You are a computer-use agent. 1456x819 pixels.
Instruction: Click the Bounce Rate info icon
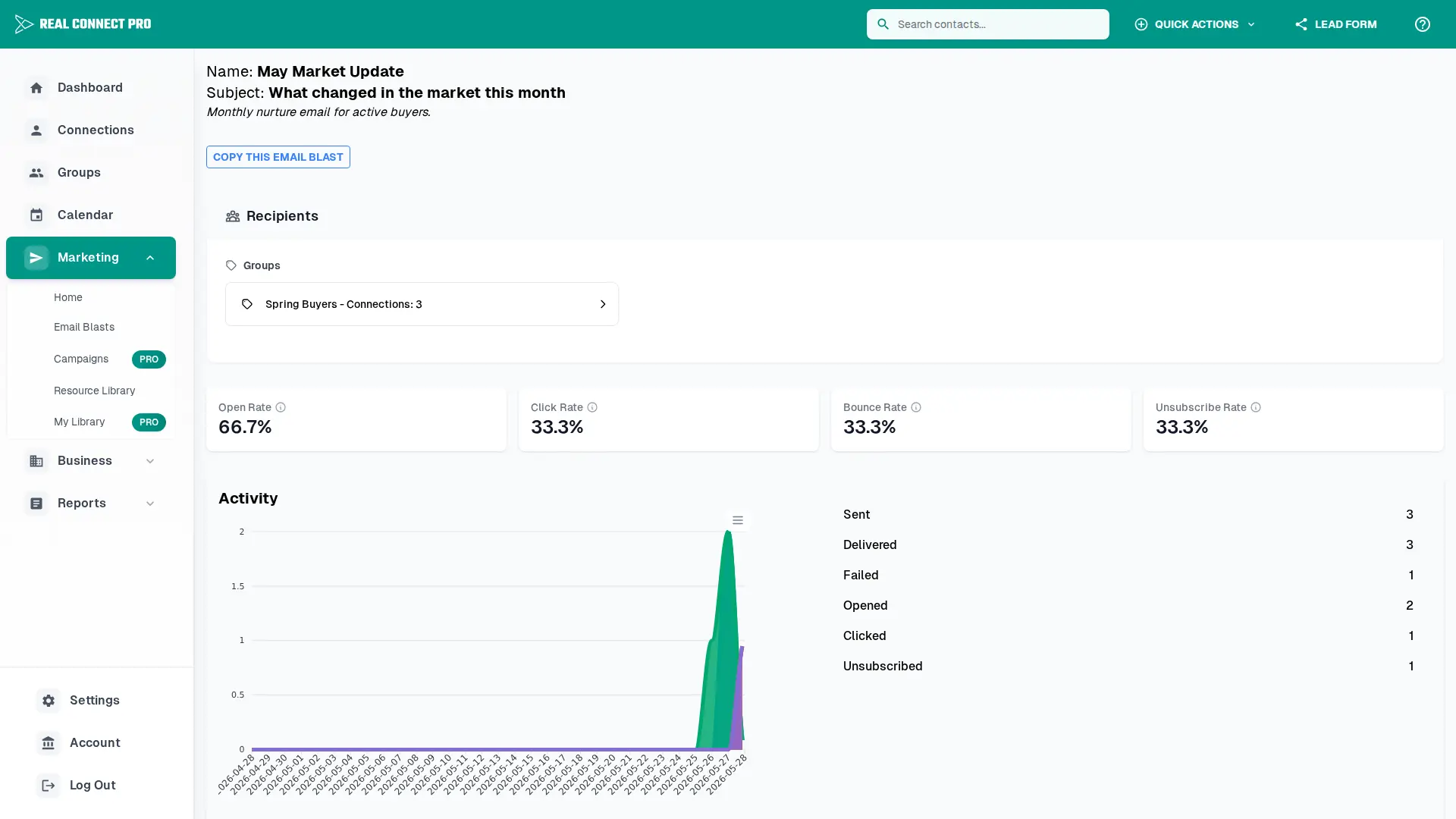(916, 407)
